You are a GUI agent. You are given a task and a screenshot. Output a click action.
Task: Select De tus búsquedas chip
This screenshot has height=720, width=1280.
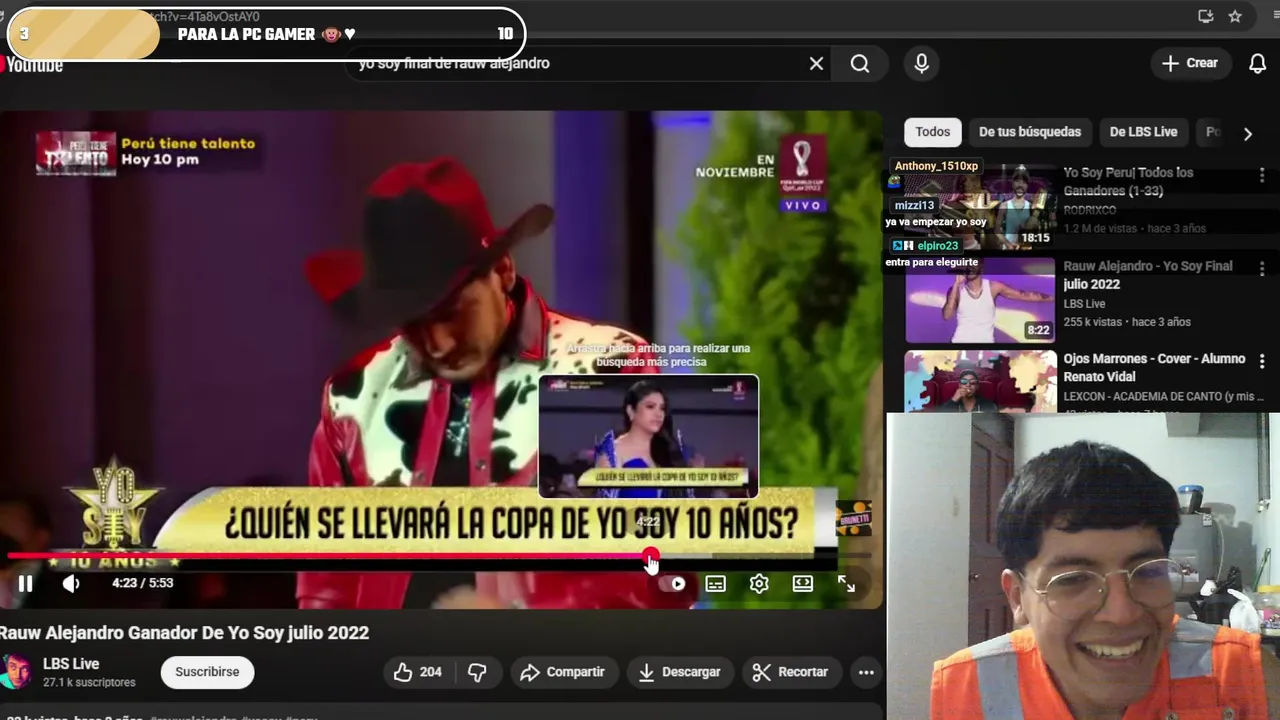(1030, 132)
